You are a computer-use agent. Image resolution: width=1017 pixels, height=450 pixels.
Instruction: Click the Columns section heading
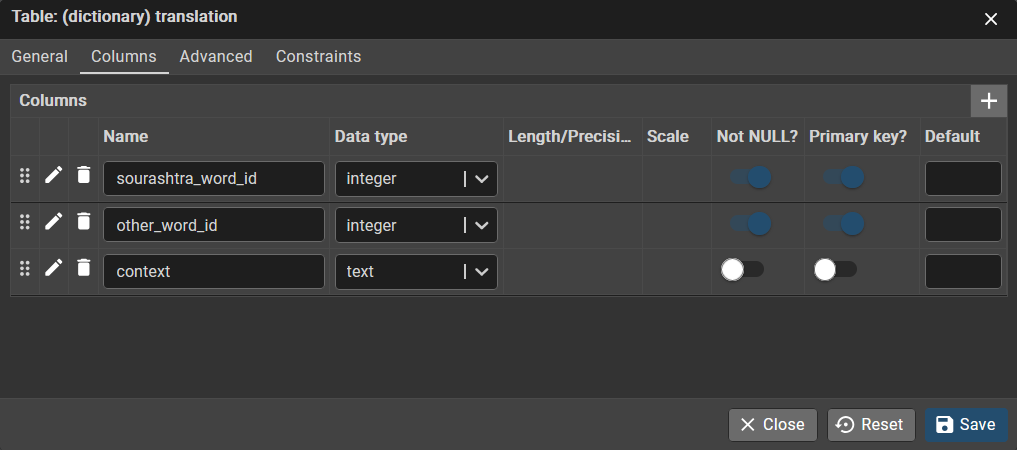tap(53, 101)
